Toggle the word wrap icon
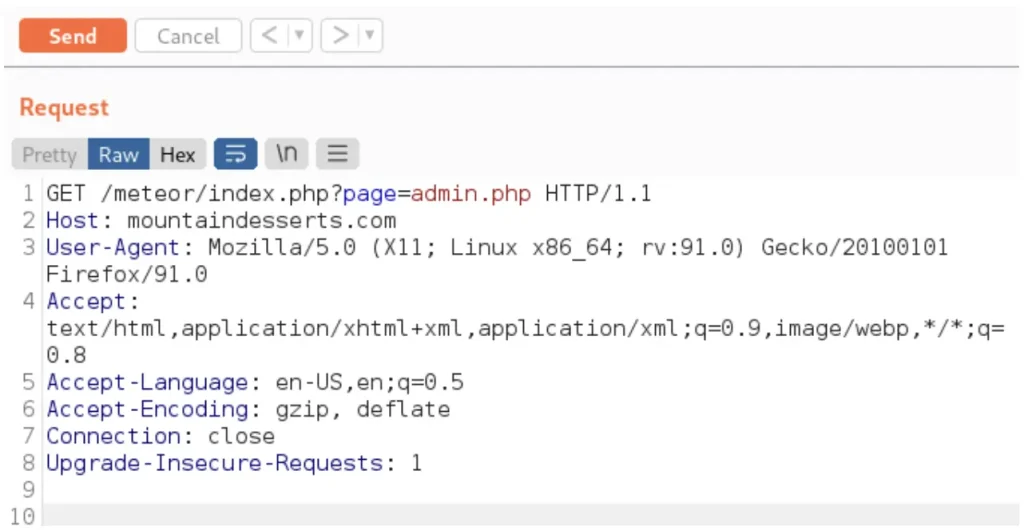This screenshot has height=530, width=1024. click(235, 155)
